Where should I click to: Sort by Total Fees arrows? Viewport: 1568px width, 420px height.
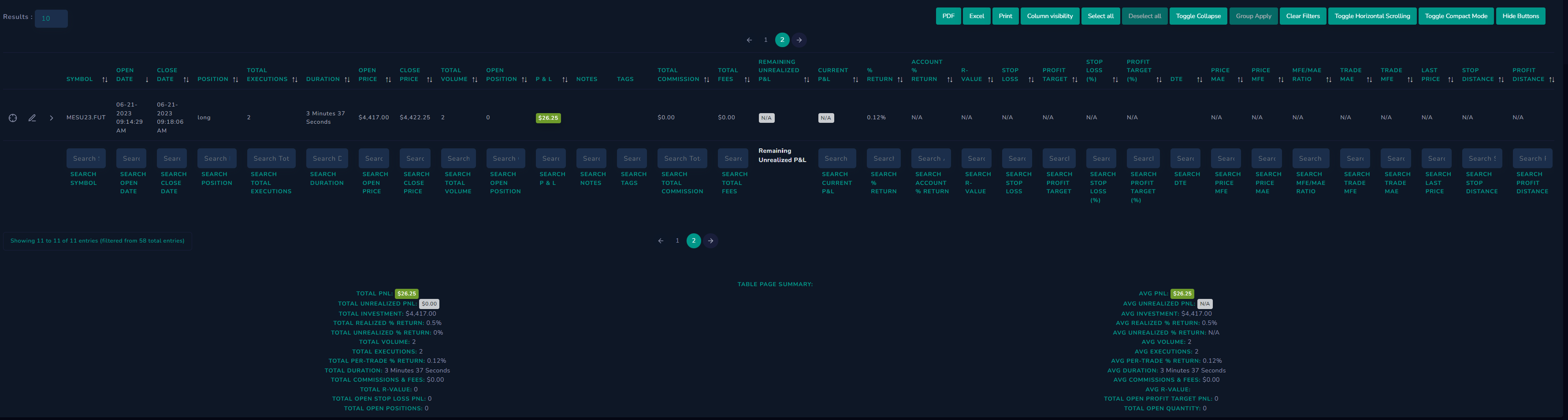747,80
